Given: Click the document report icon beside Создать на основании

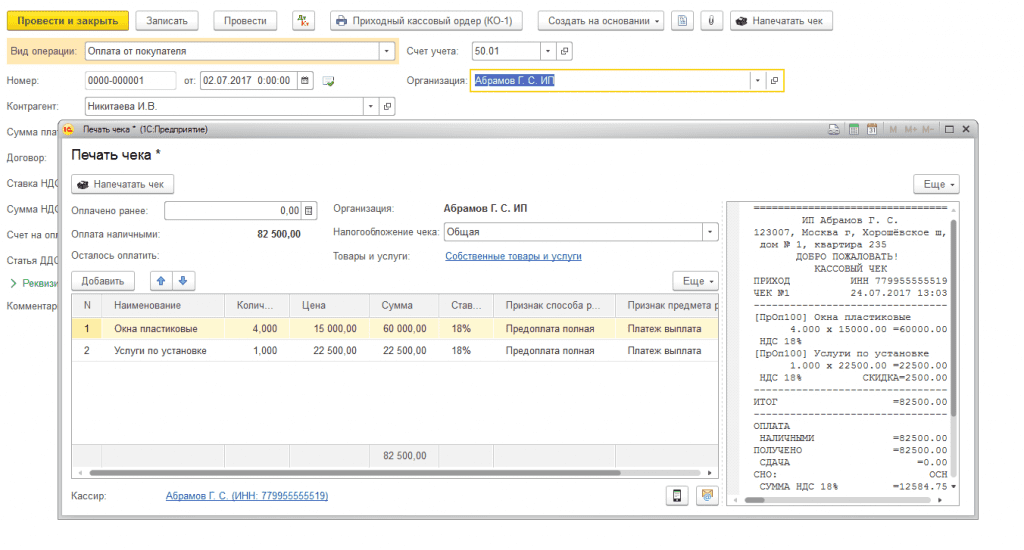Looking at the screenshot, I should tap(683, 21).
